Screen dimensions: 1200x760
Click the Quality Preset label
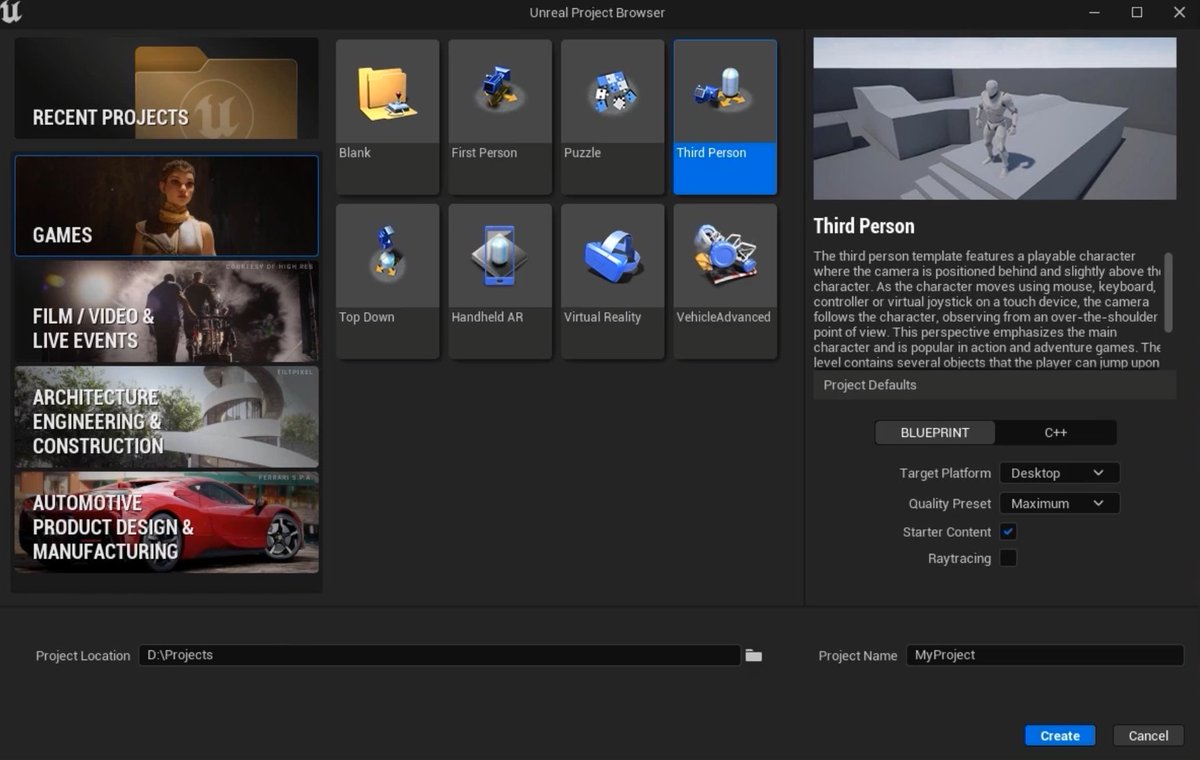[x=950, y=504]
